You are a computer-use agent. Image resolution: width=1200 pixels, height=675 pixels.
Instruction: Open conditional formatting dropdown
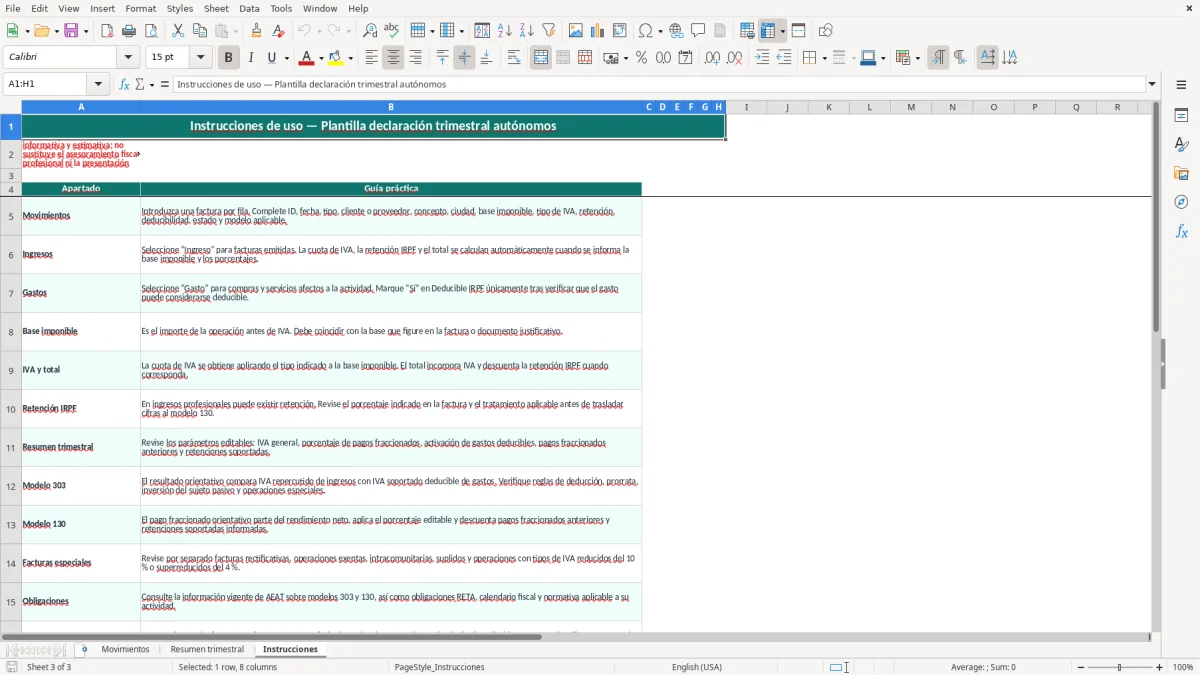point(917,58)
